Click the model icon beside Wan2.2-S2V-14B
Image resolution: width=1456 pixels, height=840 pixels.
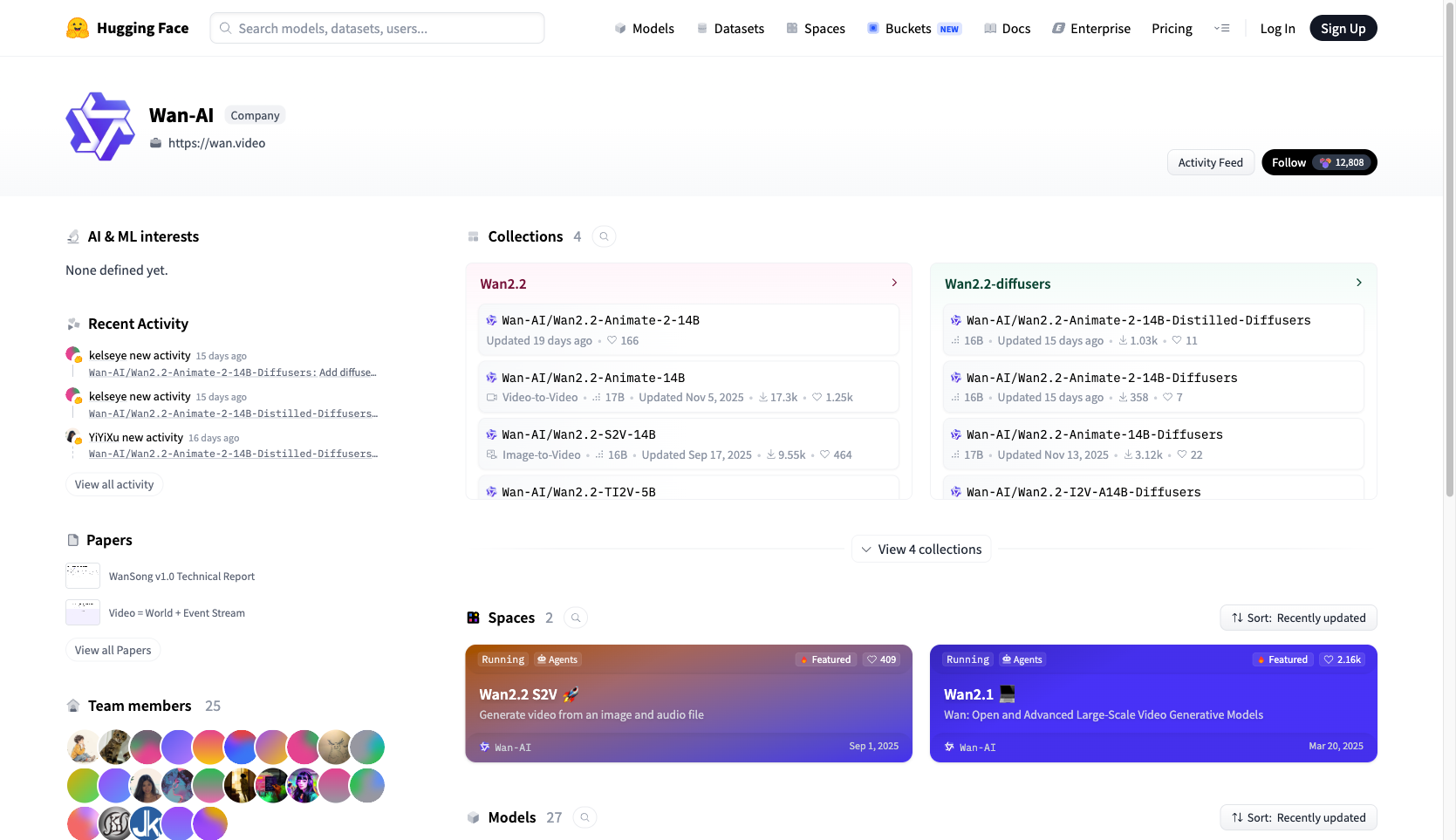click(x=492, y=434)
